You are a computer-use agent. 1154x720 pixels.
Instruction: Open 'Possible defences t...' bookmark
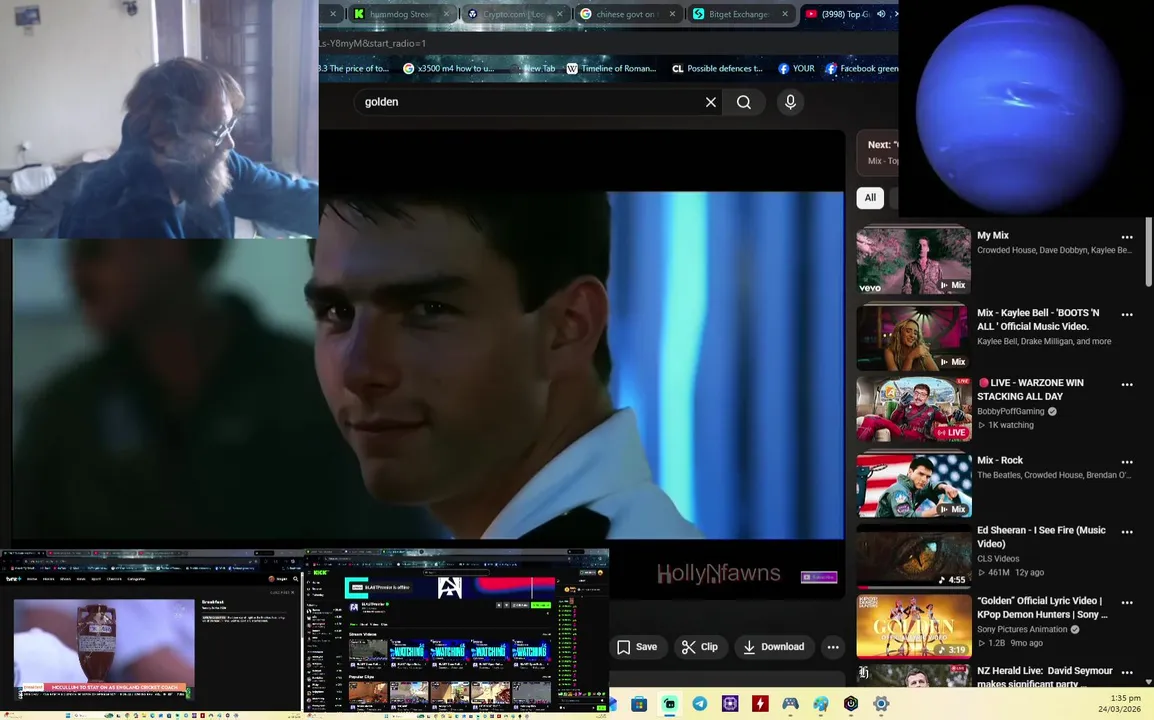(x=717, y=68)
